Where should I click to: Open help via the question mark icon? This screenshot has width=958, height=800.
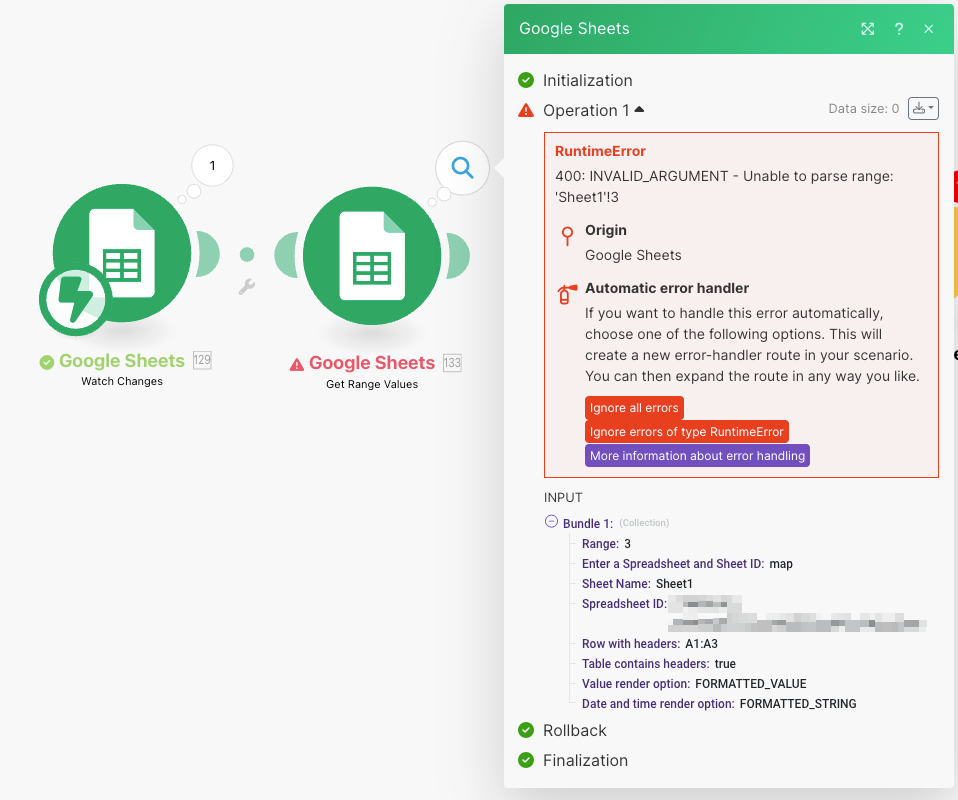(899, 29)
